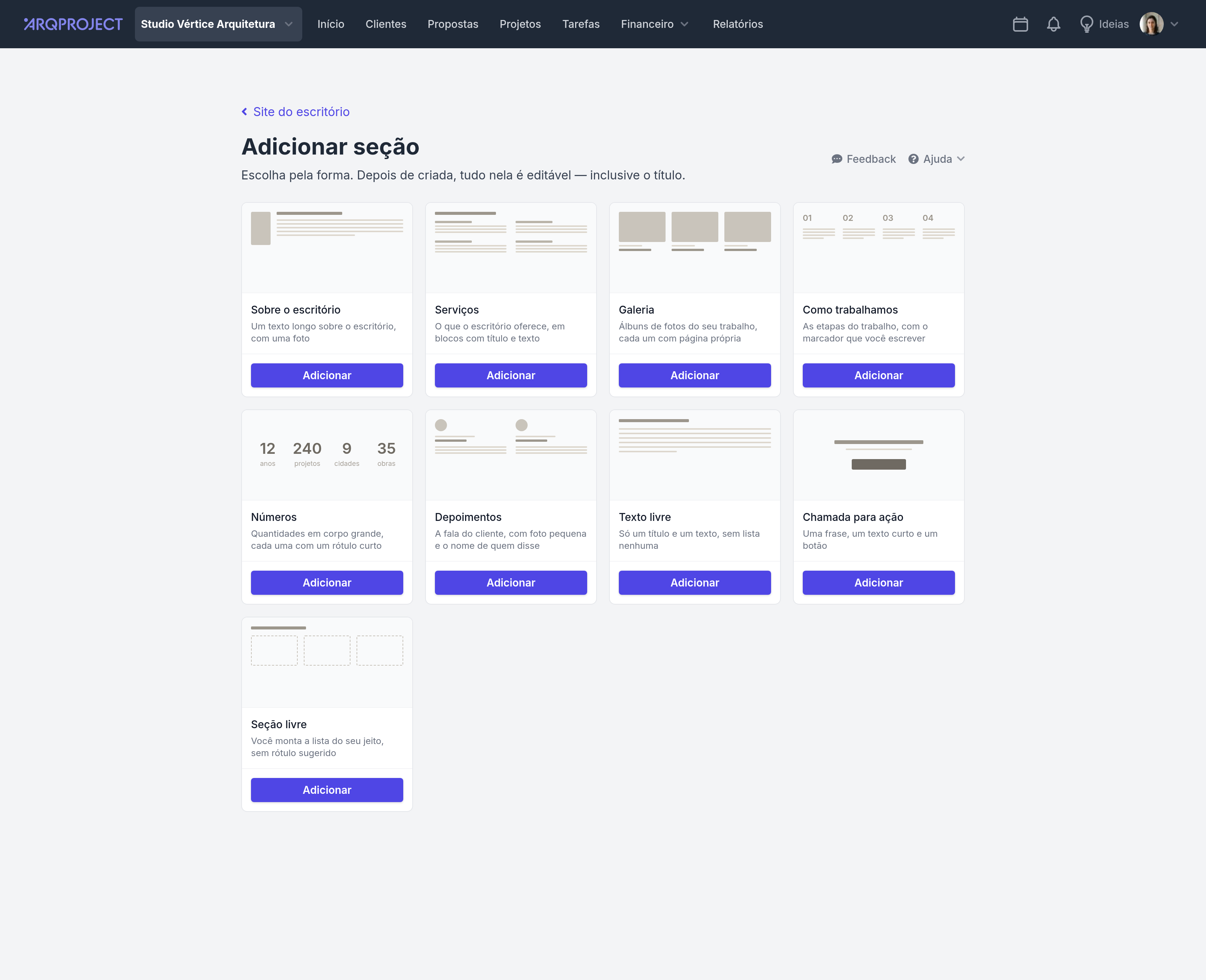Viewport: 1206px width, 980px height.
Task: Expand the Studio Vértice Arquitetura workspace switcher
Action: click(x=219, y=24)
